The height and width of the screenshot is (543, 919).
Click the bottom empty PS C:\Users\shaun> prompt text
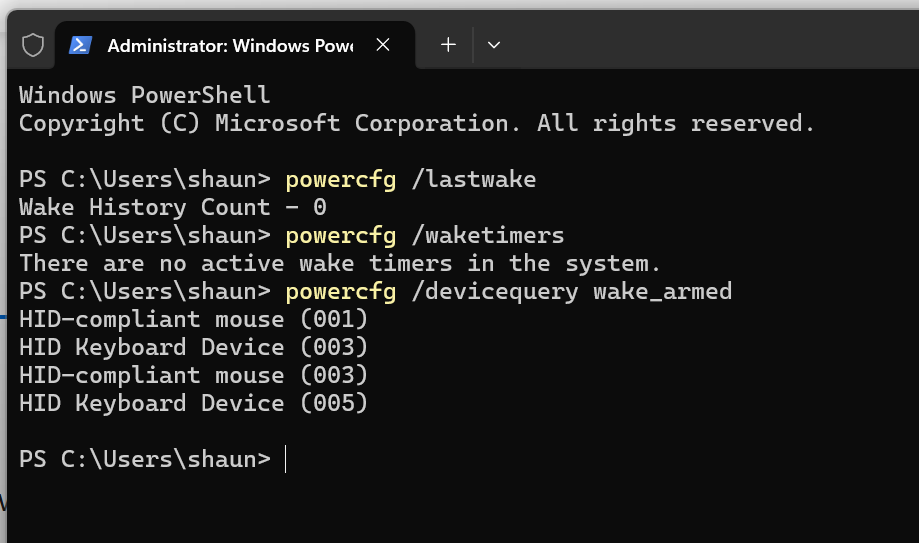click(145, 459)
